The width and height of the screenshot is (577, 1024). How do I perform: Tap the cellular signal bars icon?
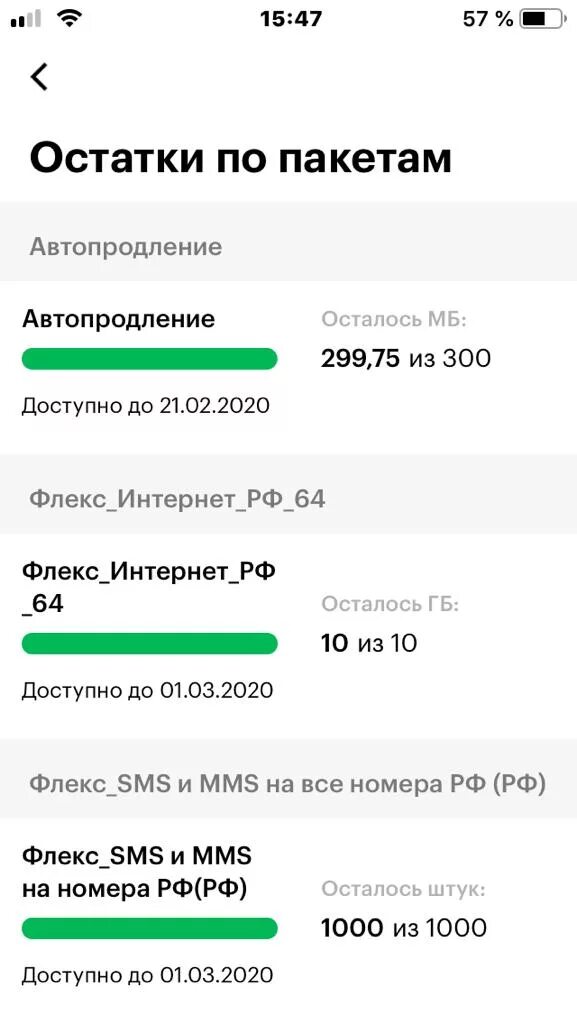click(26, 19)
